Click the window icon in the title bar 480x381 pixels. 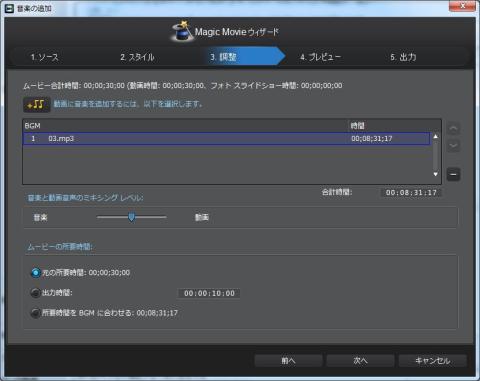(9, 9)
